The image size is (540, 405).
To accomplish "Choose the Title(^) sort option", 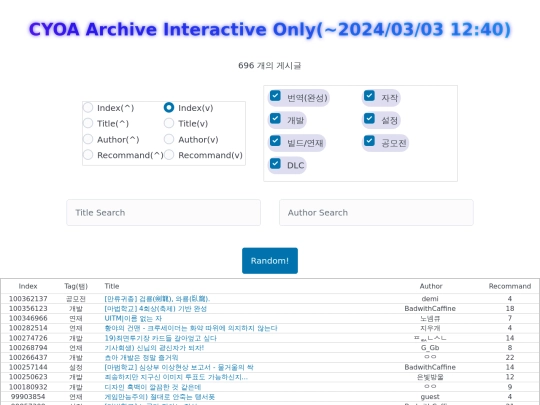I will 88,123.
